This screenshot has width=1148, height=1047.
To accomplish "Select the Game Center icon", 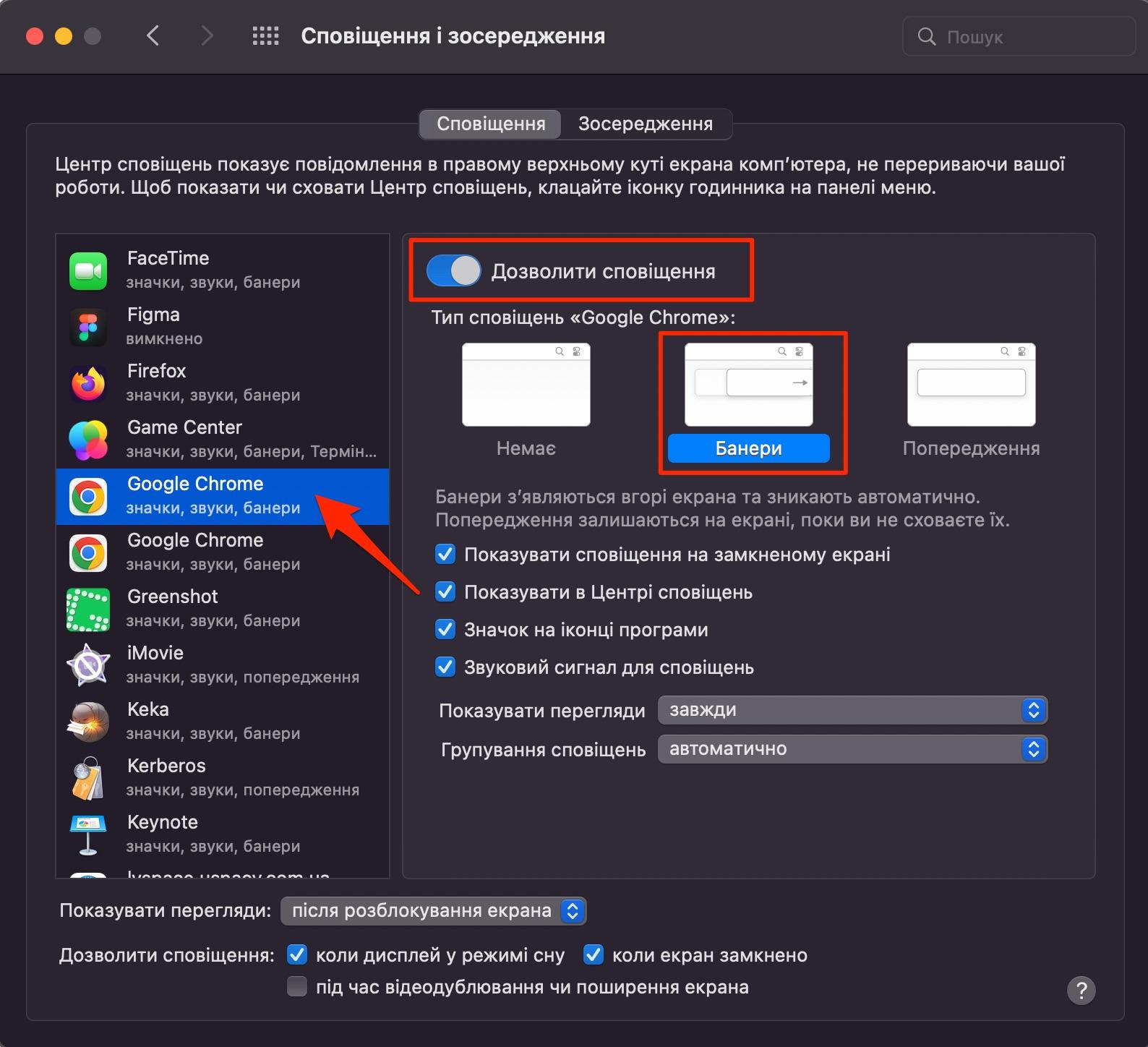I will 88,440.
